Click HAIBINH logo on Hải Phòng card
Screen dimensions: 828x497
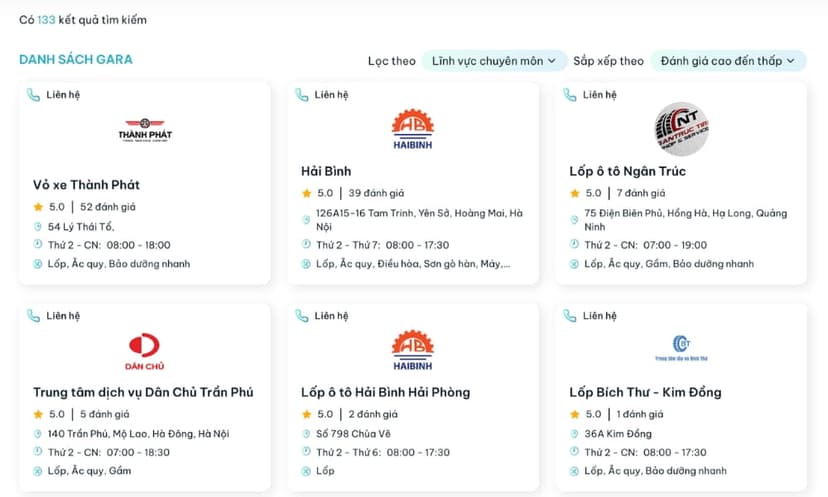pyautogui.click(x=412, y=350)
